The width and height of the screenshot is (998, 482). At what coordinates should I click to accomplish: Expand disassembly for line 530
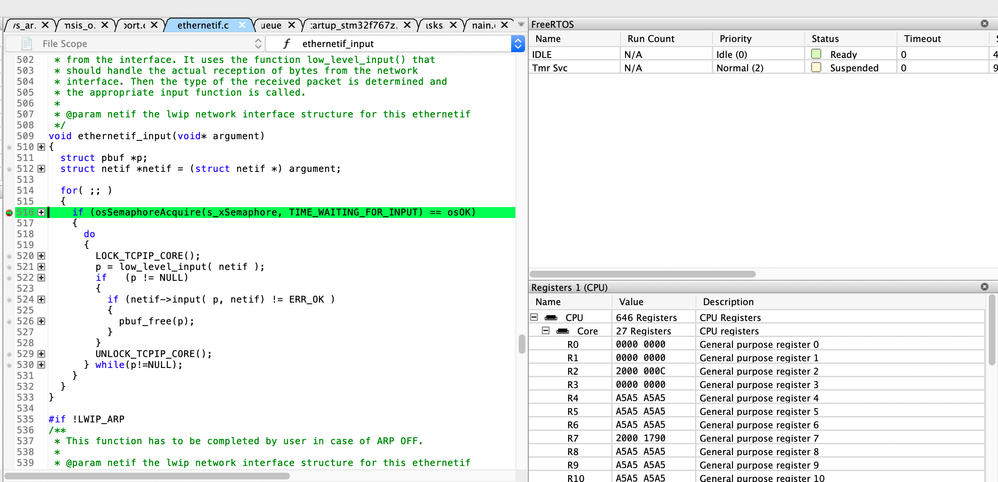[41, 365]
